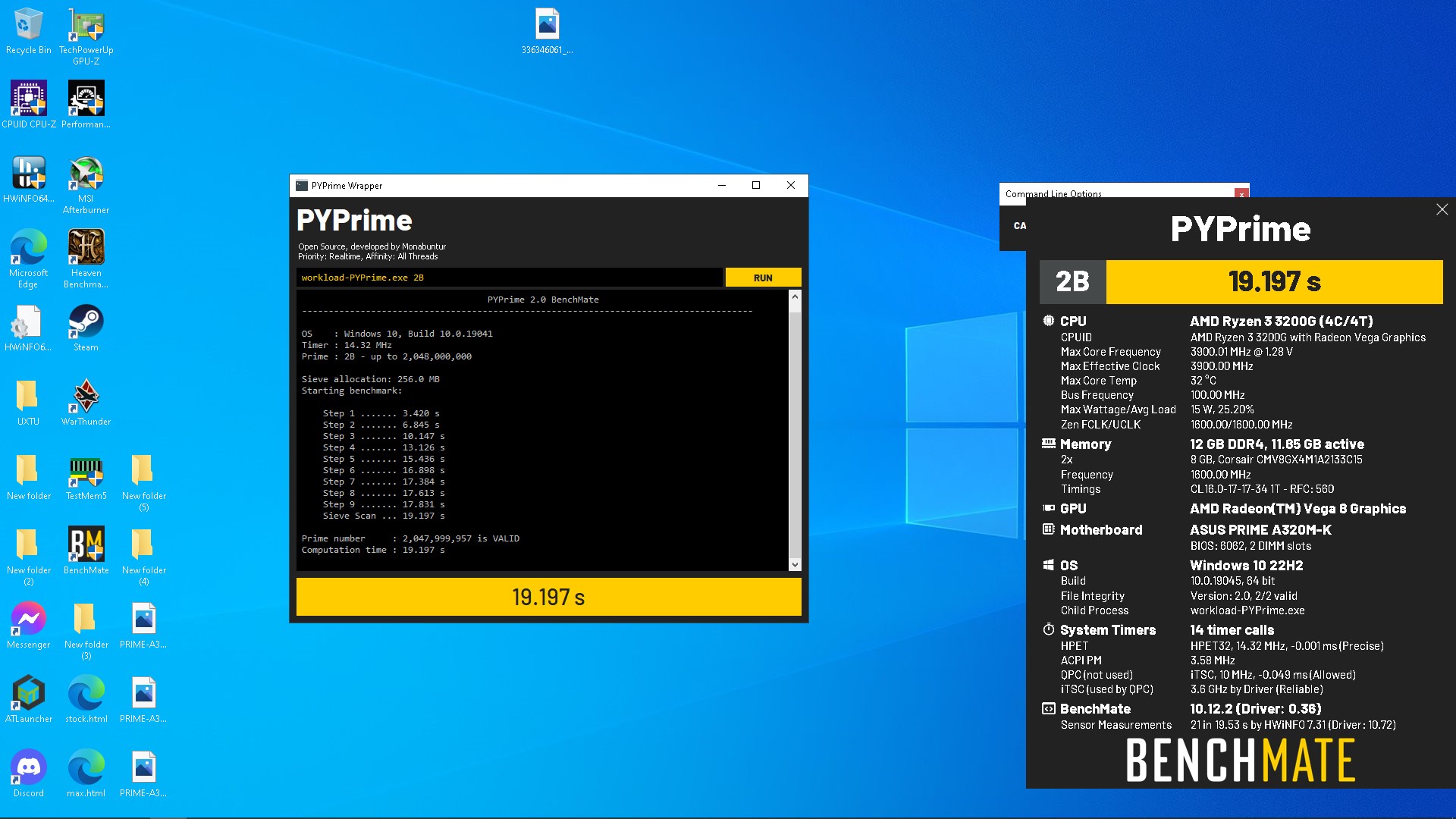Open the New folder (4) icon
The height and width of the screenshot is (819, 1456).
tap(143, 557)
